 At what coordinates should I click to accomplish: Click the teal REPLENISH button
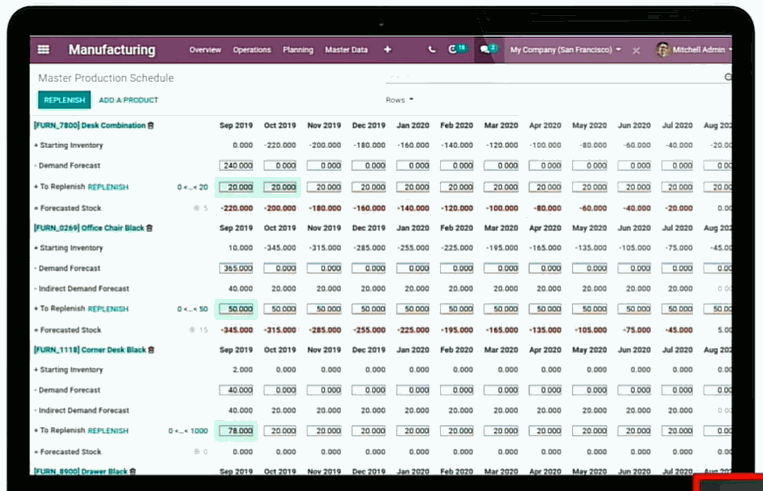[64, 100]
